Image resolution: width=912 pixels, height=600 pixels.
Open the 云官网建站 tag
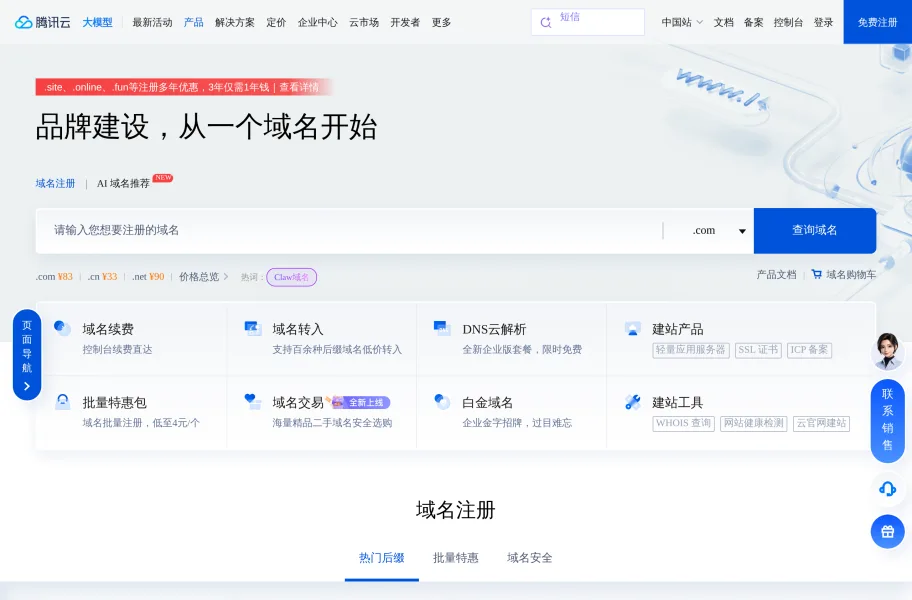[x=821, y=423]
